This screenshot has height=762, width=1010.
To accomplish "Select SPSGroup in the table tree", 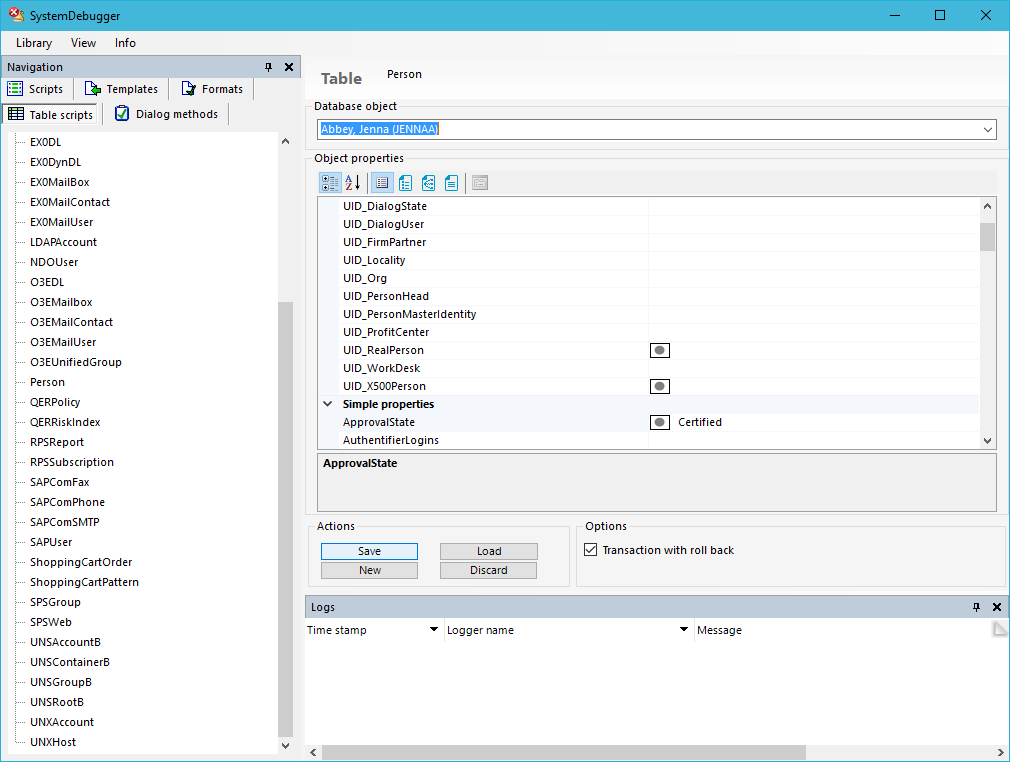I will pyautogui.click(x=55, y=602).
